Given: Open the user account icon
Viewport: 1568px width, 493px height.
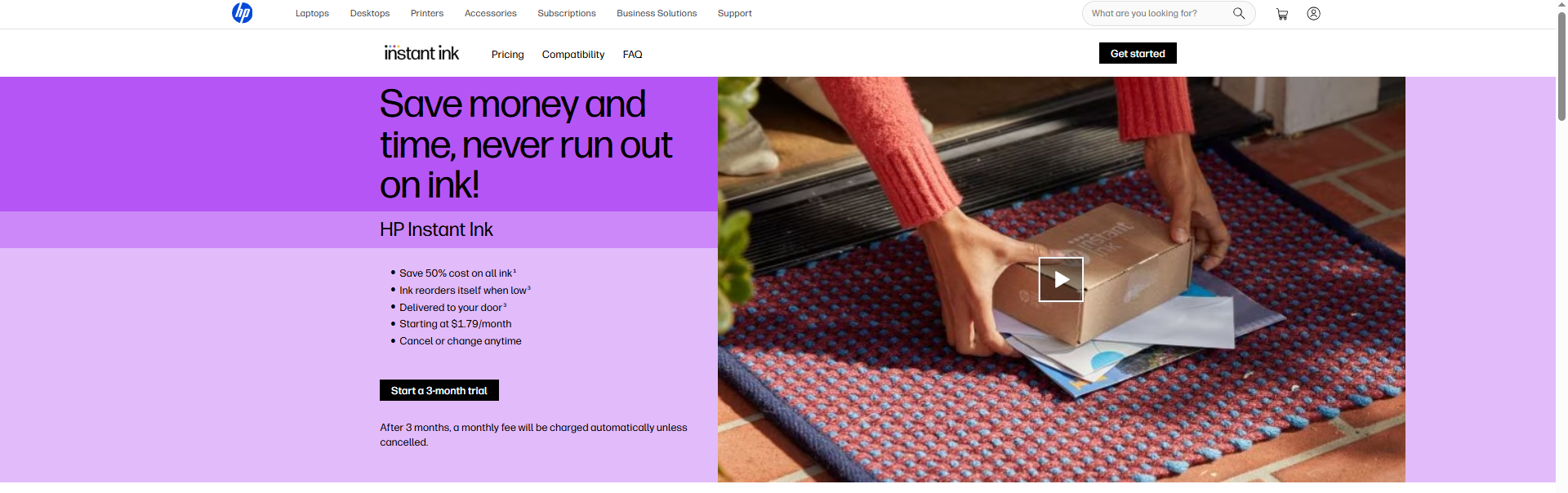Looking at the screenshot, I should click(1313, 13).
